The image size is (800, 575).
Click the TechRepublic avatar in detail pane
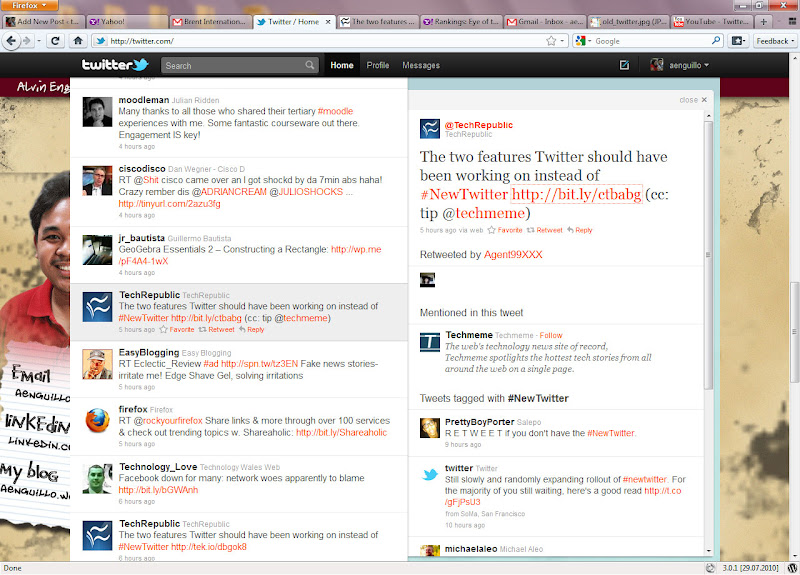(430, 129)
